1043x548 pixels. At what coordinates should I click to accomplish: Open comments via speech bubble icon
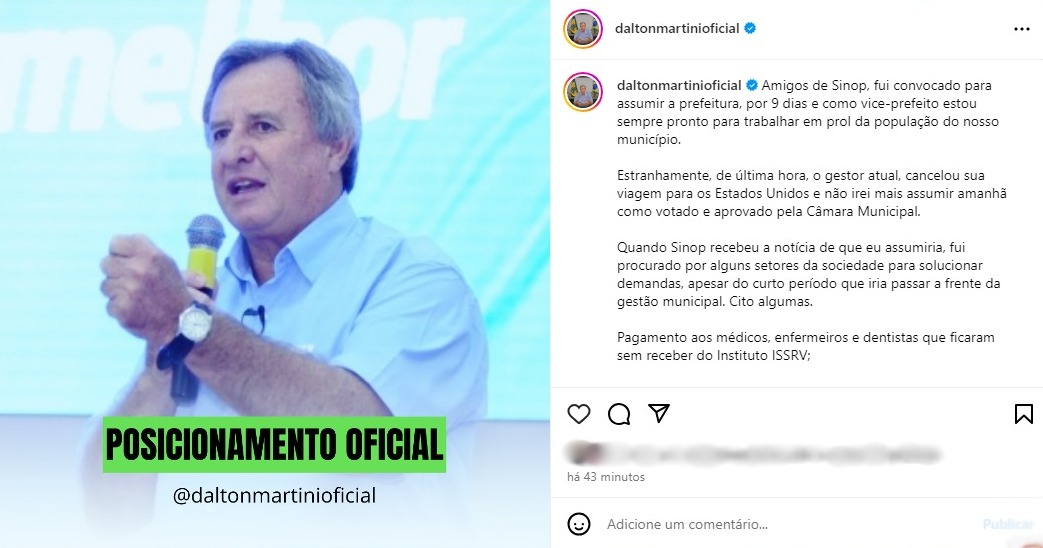(619, 414)
